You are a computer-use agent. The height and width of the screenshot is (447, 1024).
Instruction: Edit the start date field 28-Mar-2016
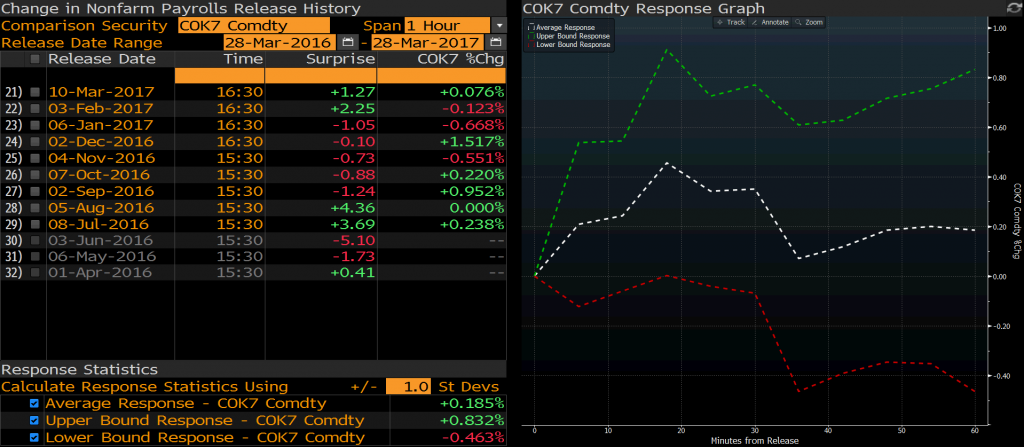coord(280,42)
